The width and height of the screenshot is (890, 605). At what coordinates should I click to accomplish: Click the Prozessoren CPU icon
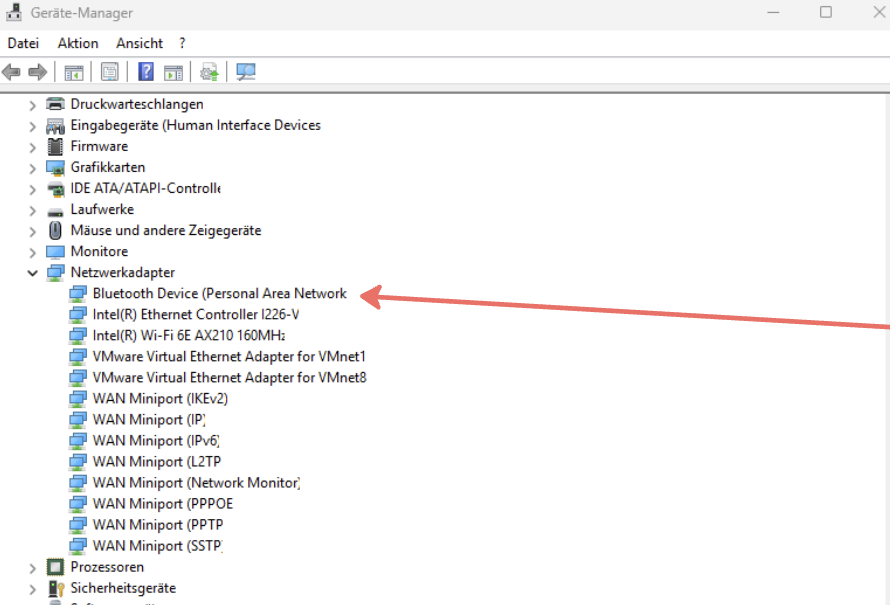click(55, 567)
